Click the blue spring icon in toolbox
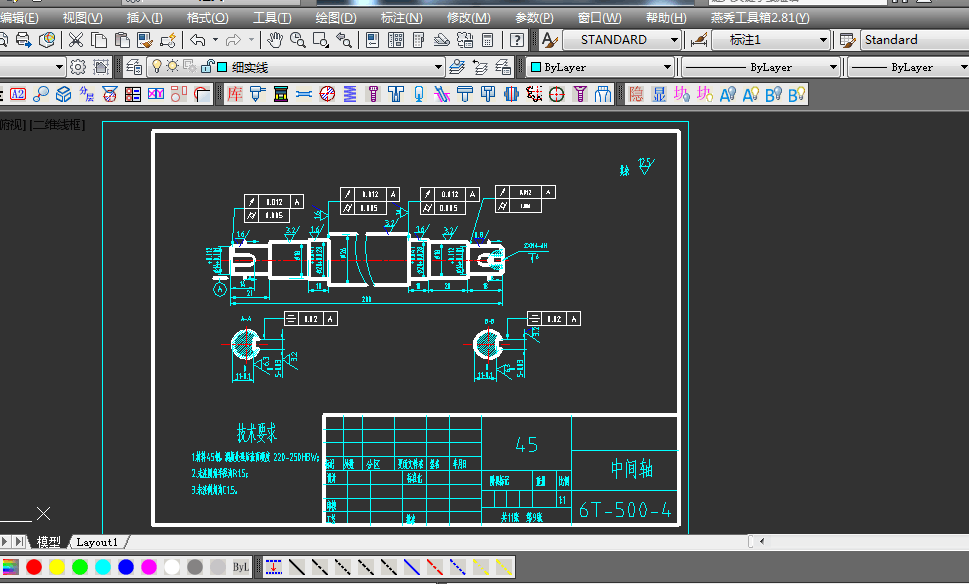 (350, 94)
